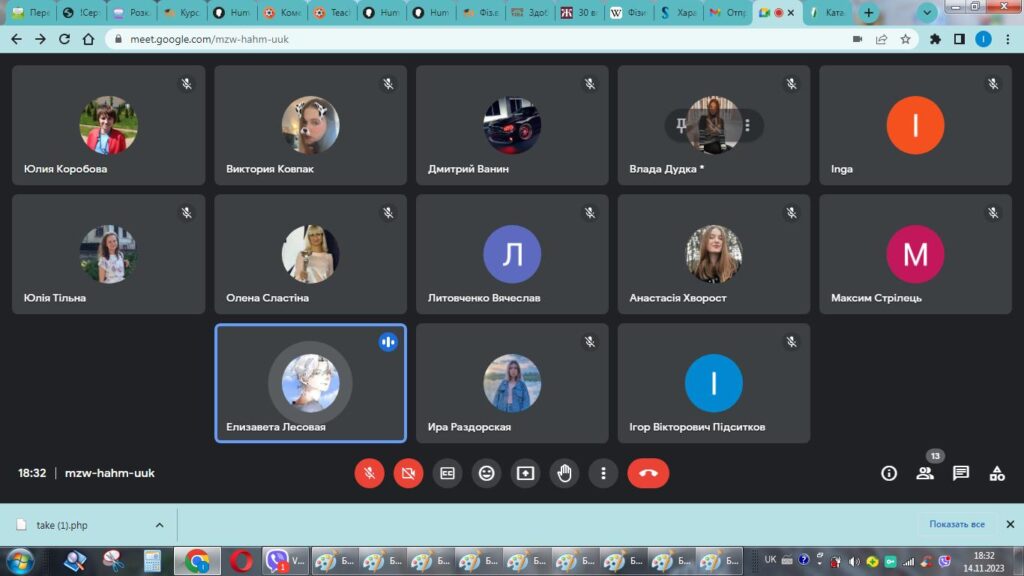Viewport: 1024px width, 576px height.
Task: Click Олена Сластіна's avatar
Action: (310, 254)
